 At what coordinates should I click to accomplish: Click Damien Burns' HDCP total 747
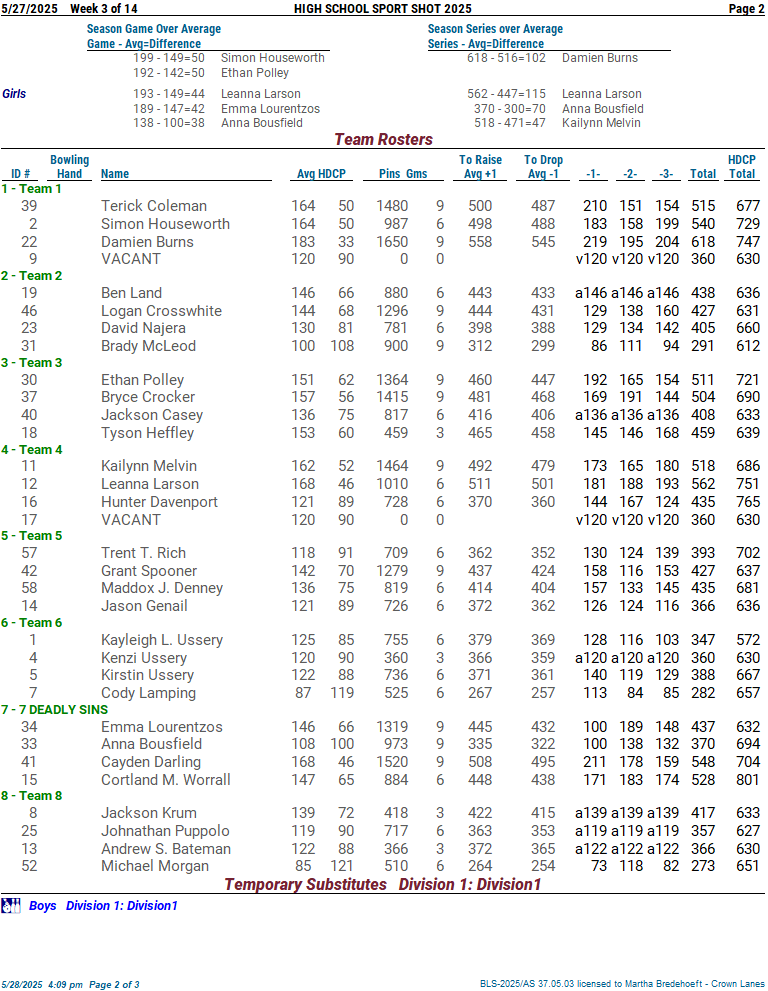pos(748,241)
